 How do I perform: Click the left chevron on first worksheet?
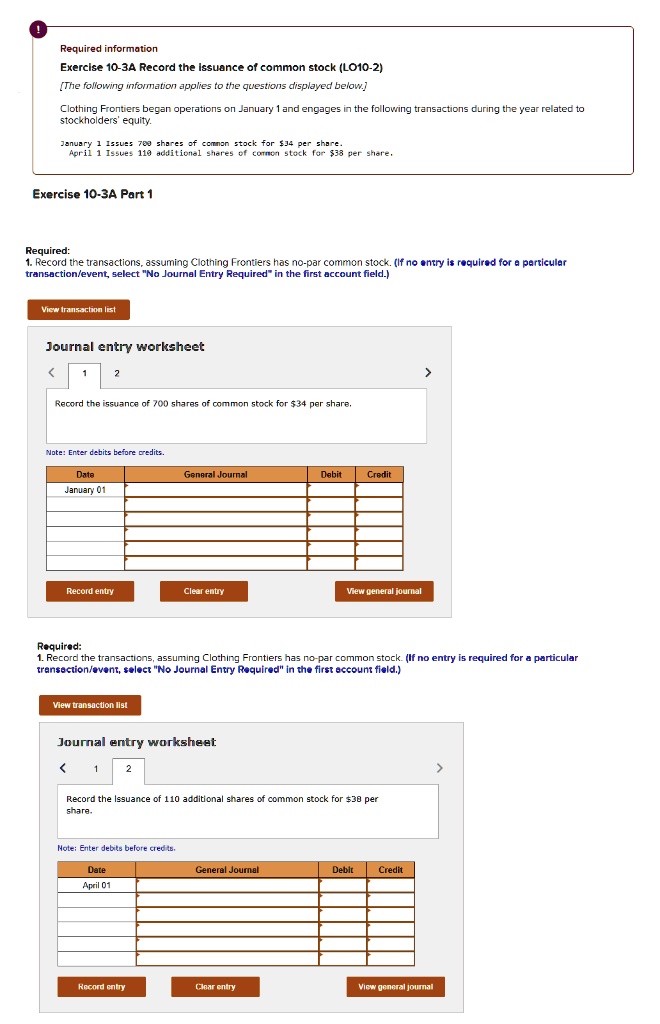coord(51,371)
